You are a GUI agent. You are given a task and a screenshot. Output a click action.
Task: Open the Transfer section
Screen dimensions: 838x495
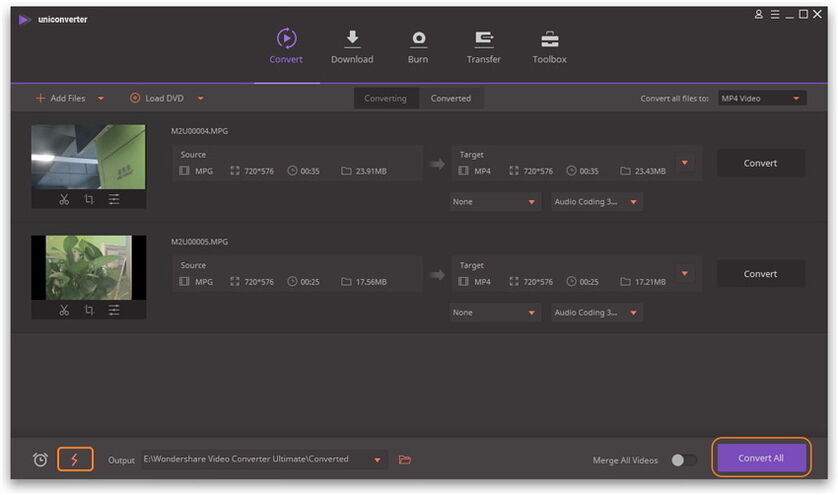point(484,47)
